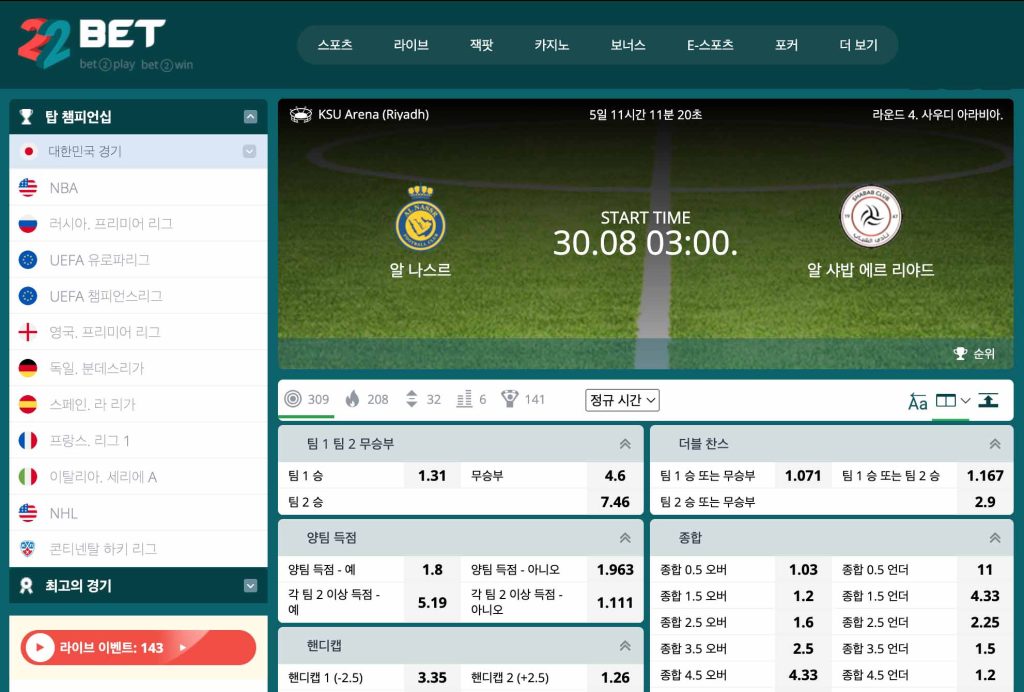The image size is (1024, 692).
Task: Open 이탈리아. 세리에 A
Action: [138, 477]
